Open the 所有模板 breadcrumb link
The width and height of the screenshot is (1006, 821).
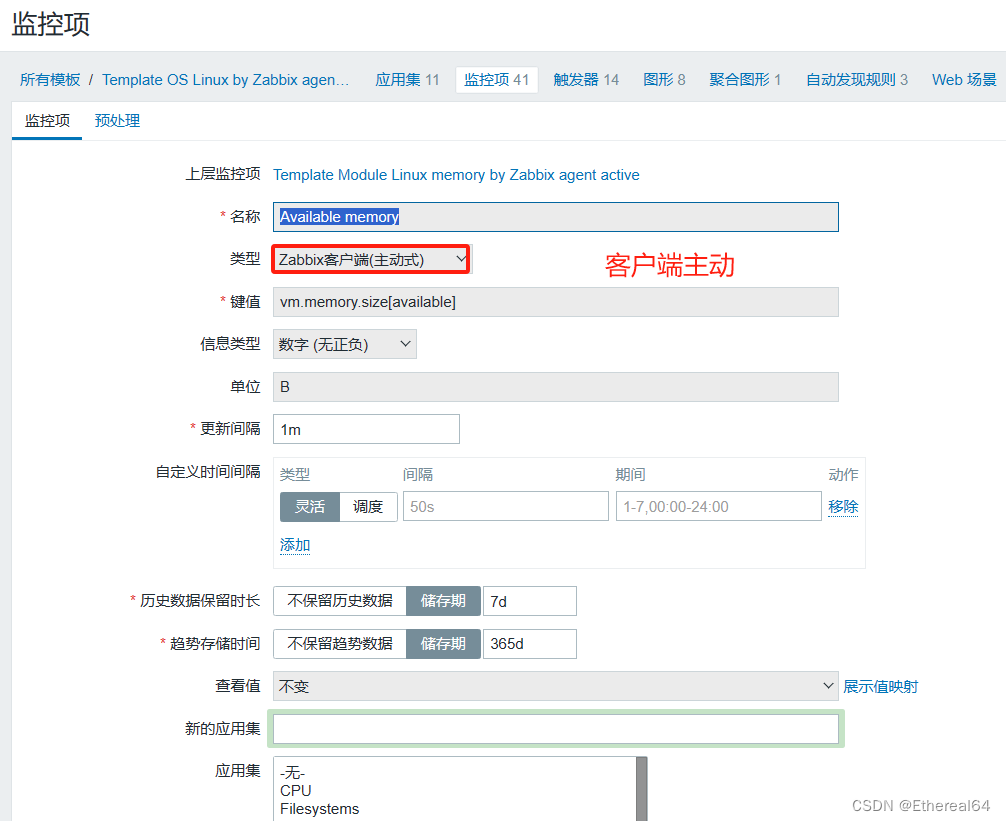click(50, 80)
